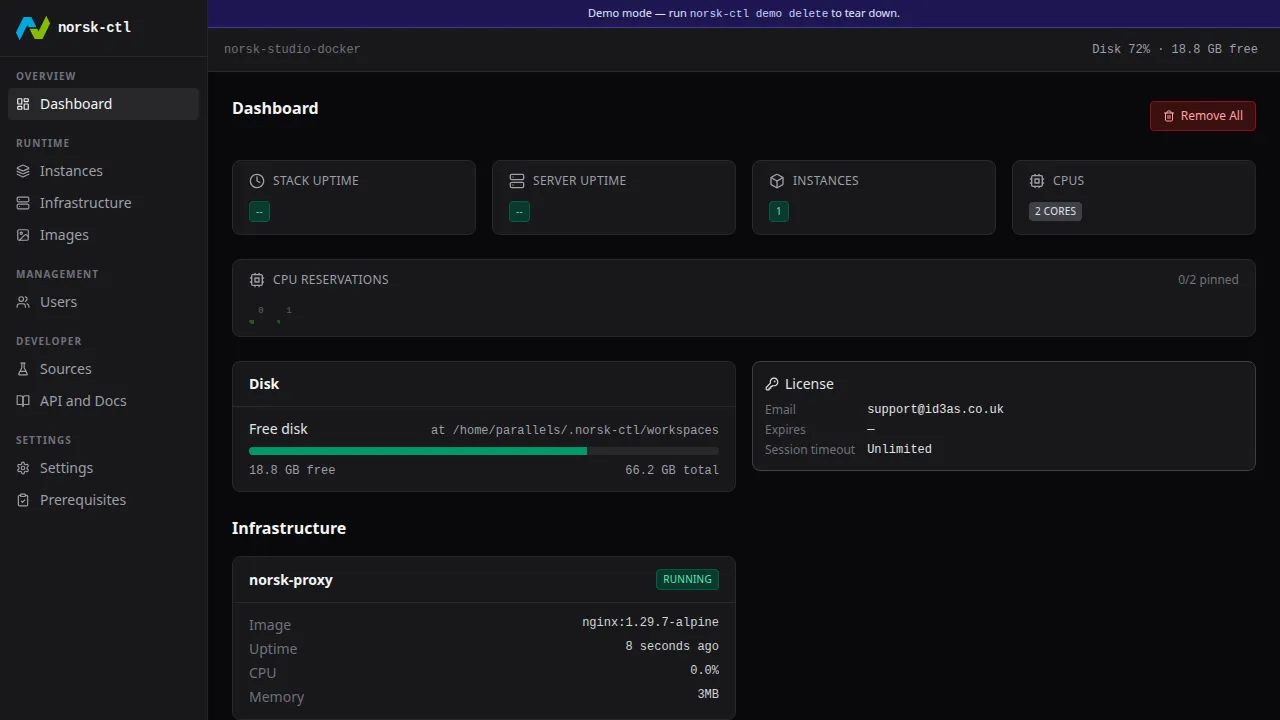Screen dimensions: 1280x720
Task: Click the Remove All button
Action: [x=1202, y=116]
